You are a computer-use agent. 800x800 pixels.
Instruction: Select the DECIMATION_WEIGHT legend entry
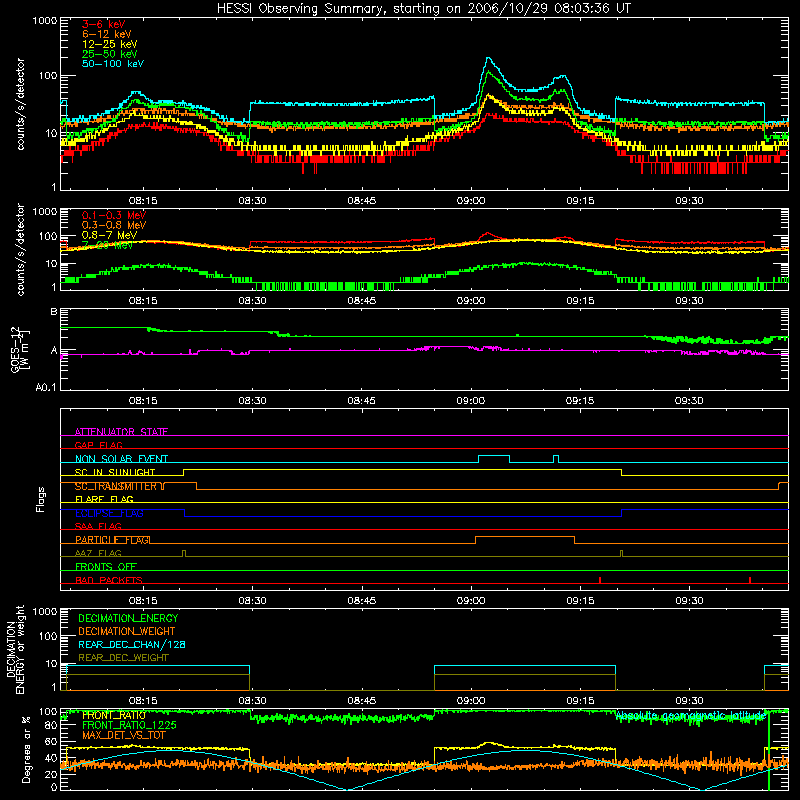tap(127, 631)
